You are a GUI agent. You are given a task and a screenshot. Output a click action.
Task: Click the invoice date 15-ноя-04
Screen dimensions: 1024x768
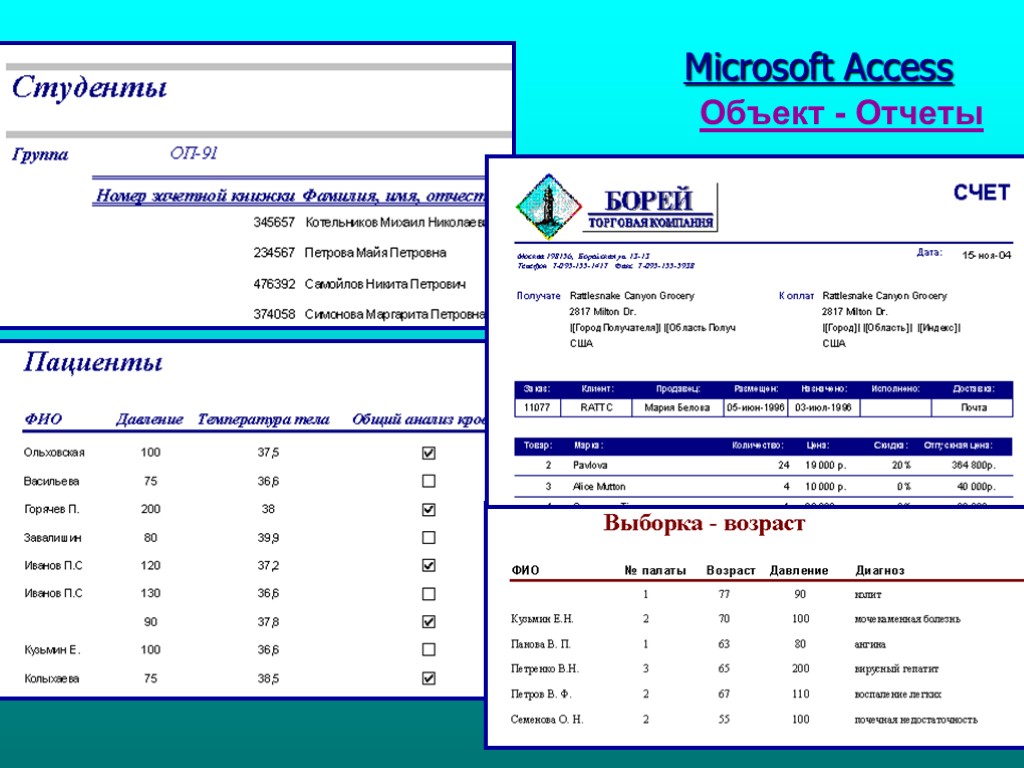point(986,255)
